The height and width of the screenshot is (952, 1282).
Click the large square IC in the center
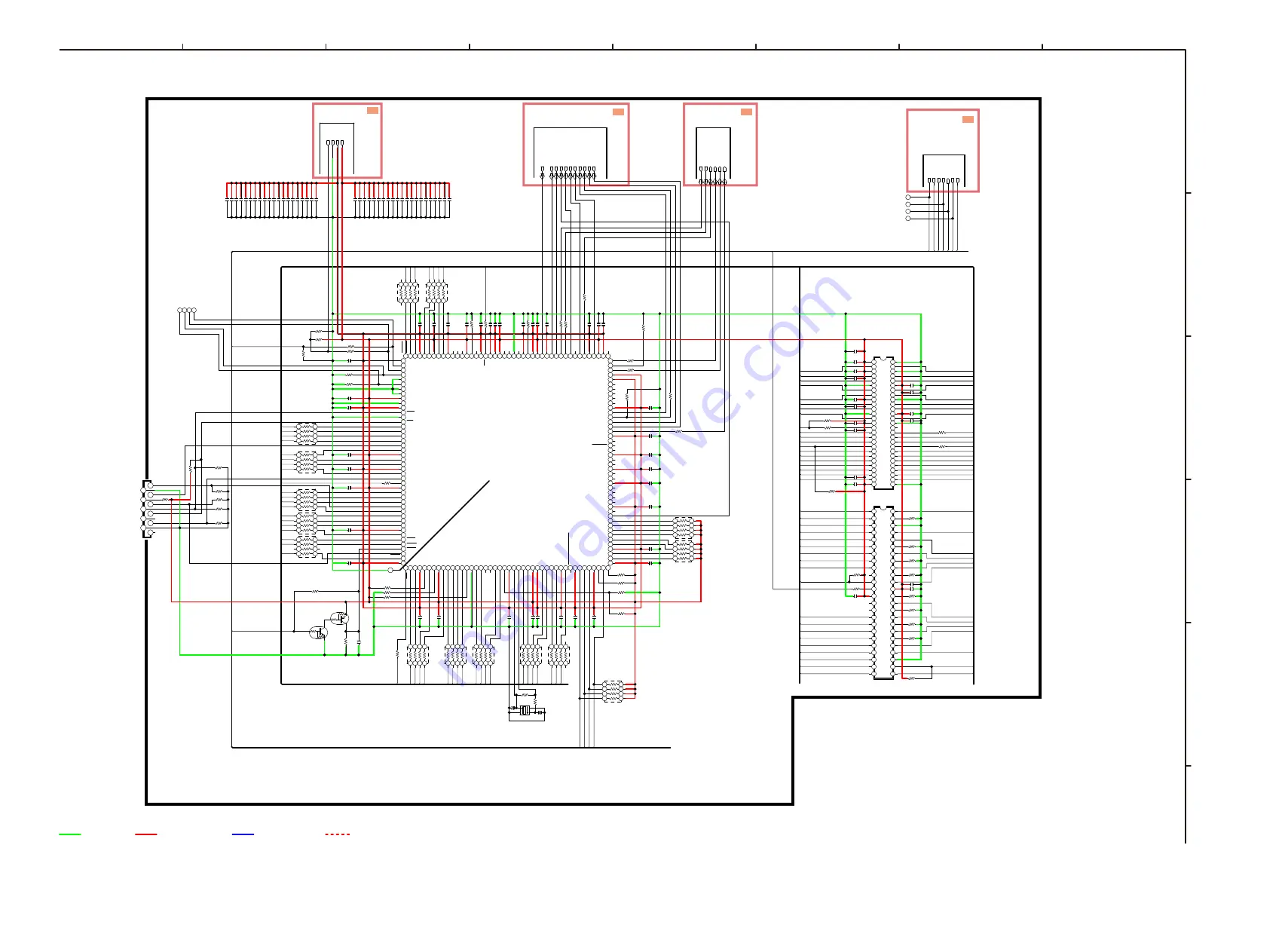pyautogui.click(x=506, y=462)
